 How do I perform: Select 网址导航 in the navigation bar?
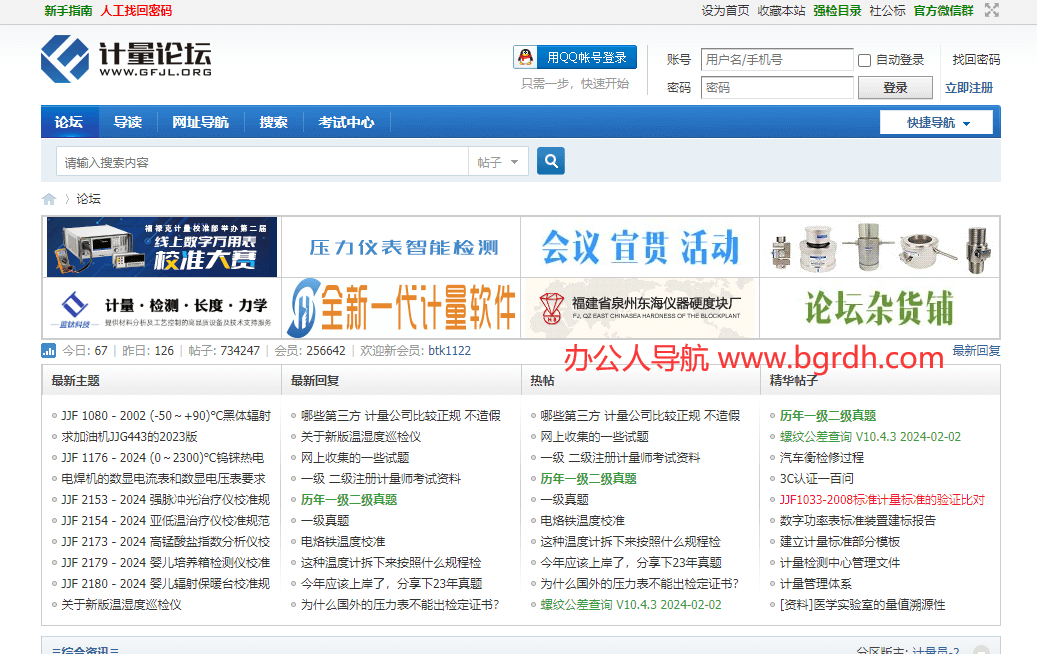click(200, 122)
